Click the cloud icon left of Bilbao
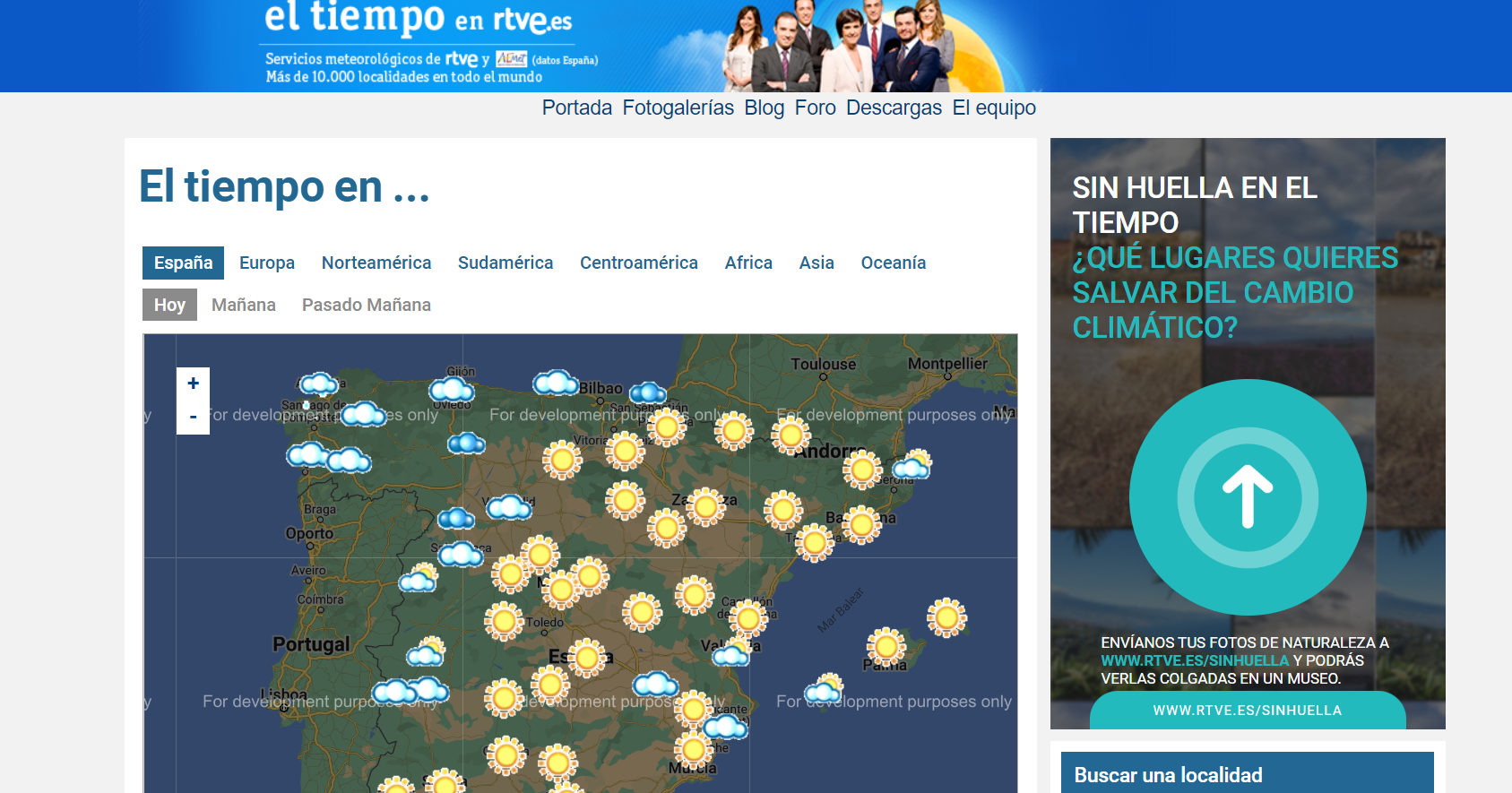The image size is (1512, 793). coord(556,384)
